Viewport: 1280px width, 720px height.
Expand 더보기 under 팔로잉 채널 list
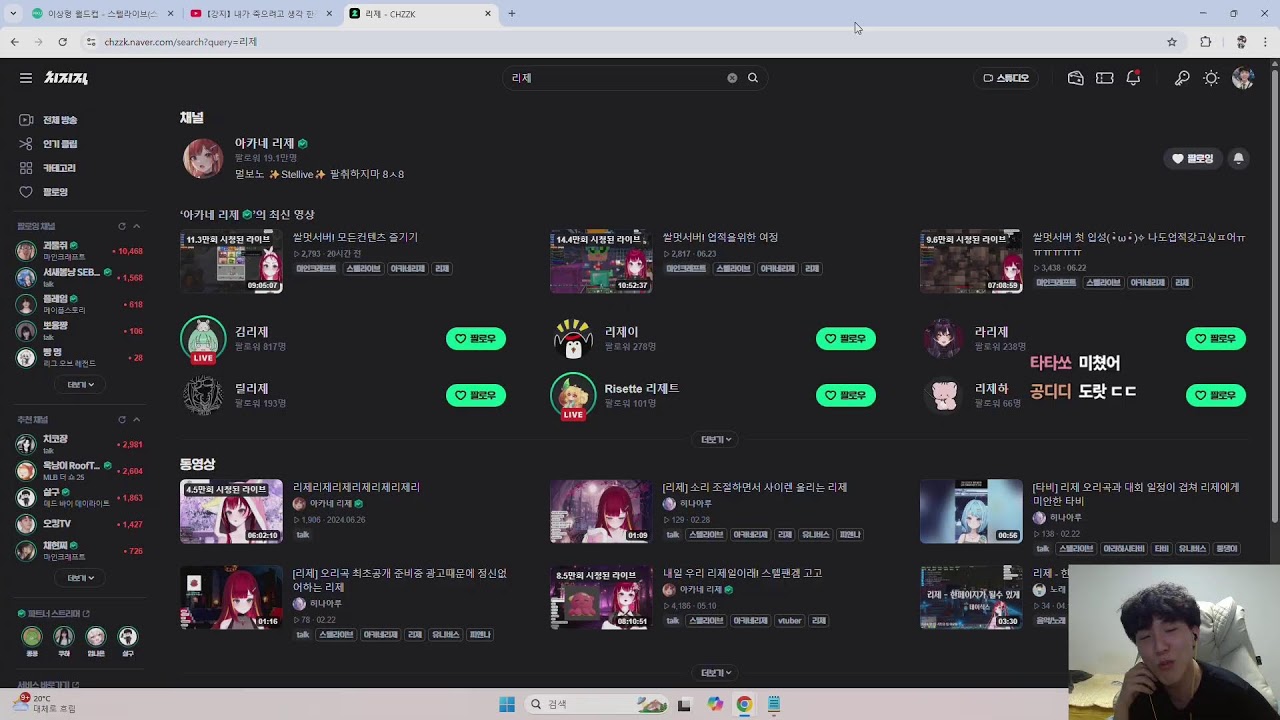click(x=80, y=384)
